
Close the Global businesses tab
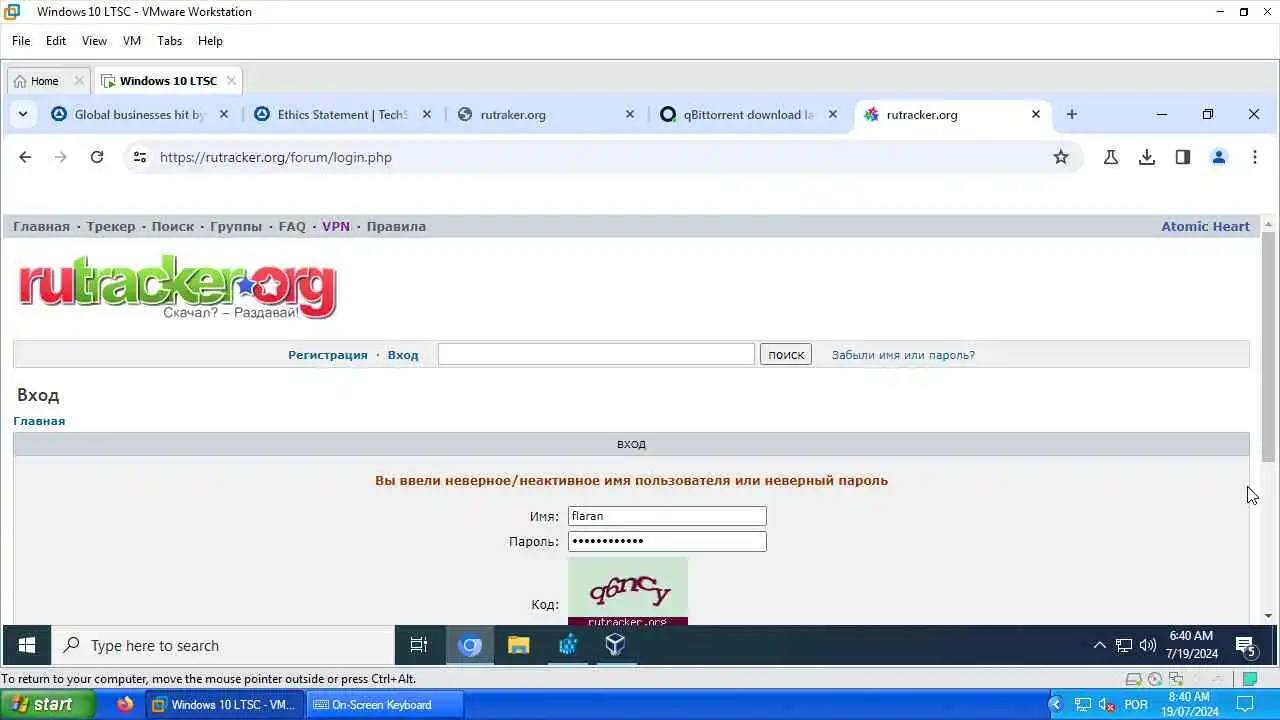pos(224,114)
